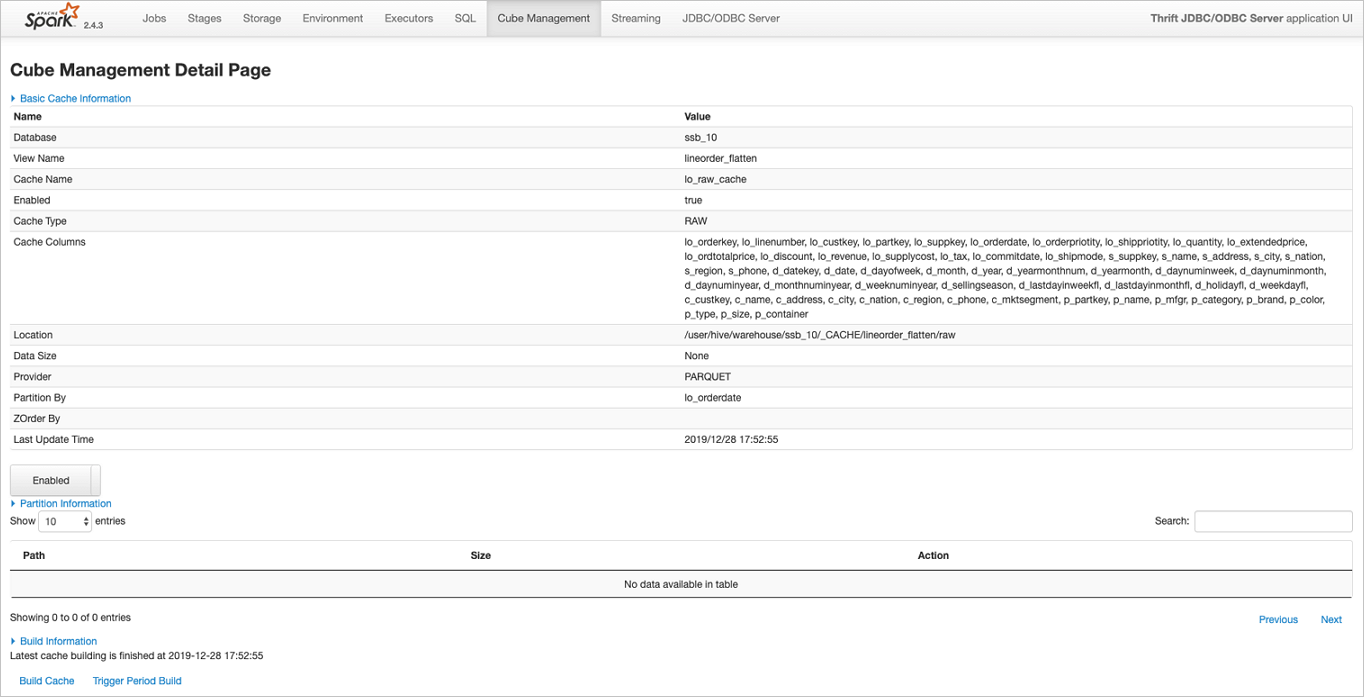
Task: Click Thrift JDBC/ODBC Server application UI label
Action: point(1251,18)
